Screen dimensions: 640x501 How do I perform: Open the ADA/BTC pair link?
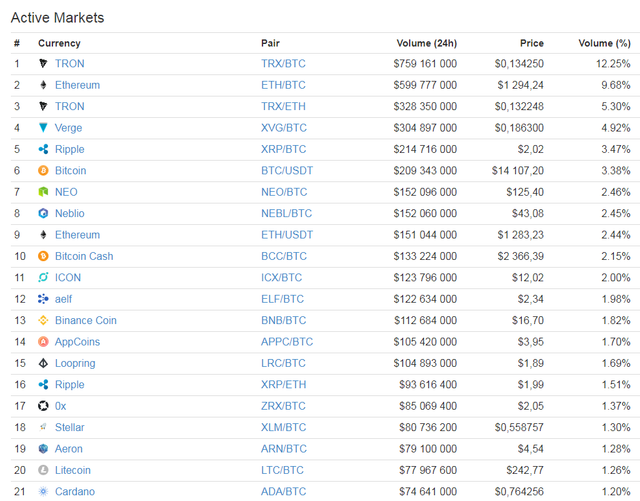(x=284, y=492)
